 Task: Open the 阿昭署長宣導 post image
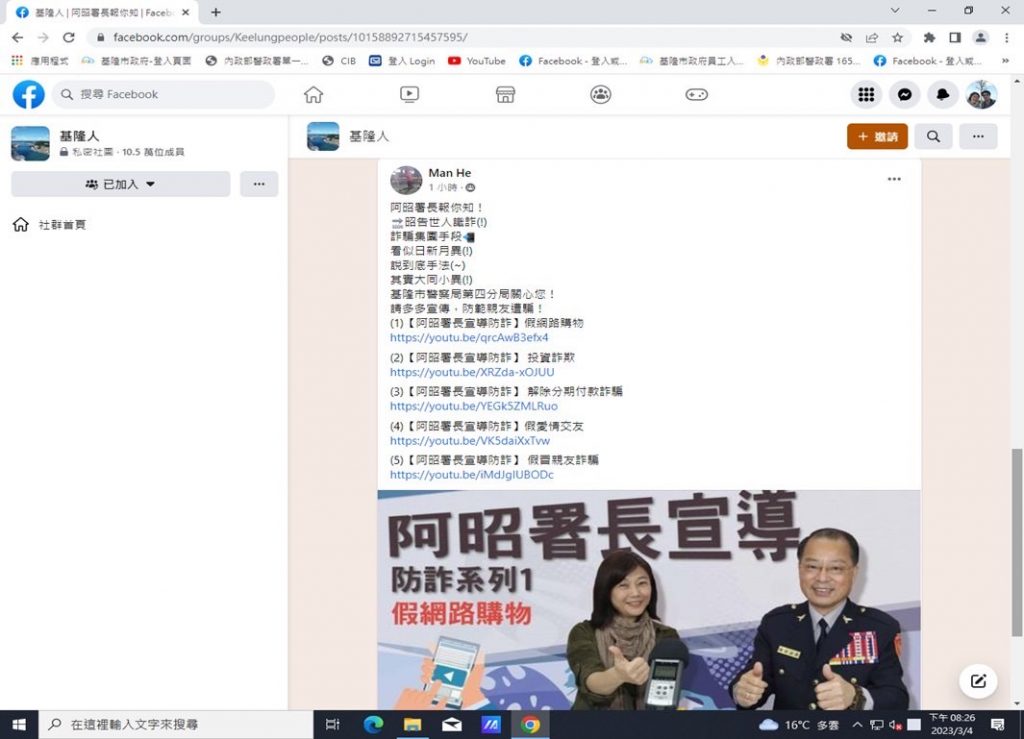coord(648,600)
